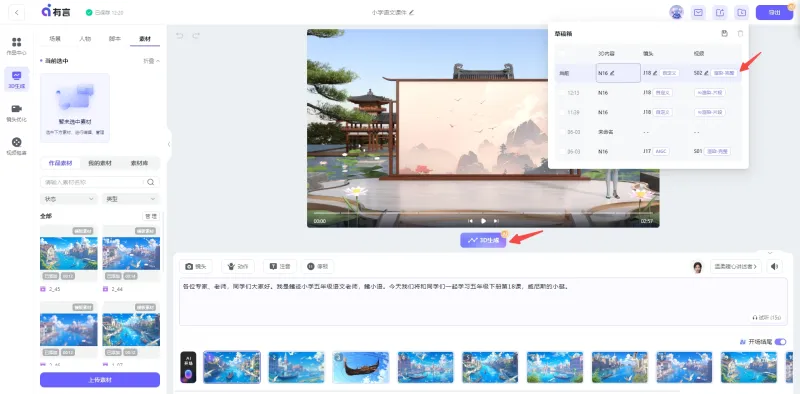Click the share icon in the header

pyautogui.click(x=720, y=12)
